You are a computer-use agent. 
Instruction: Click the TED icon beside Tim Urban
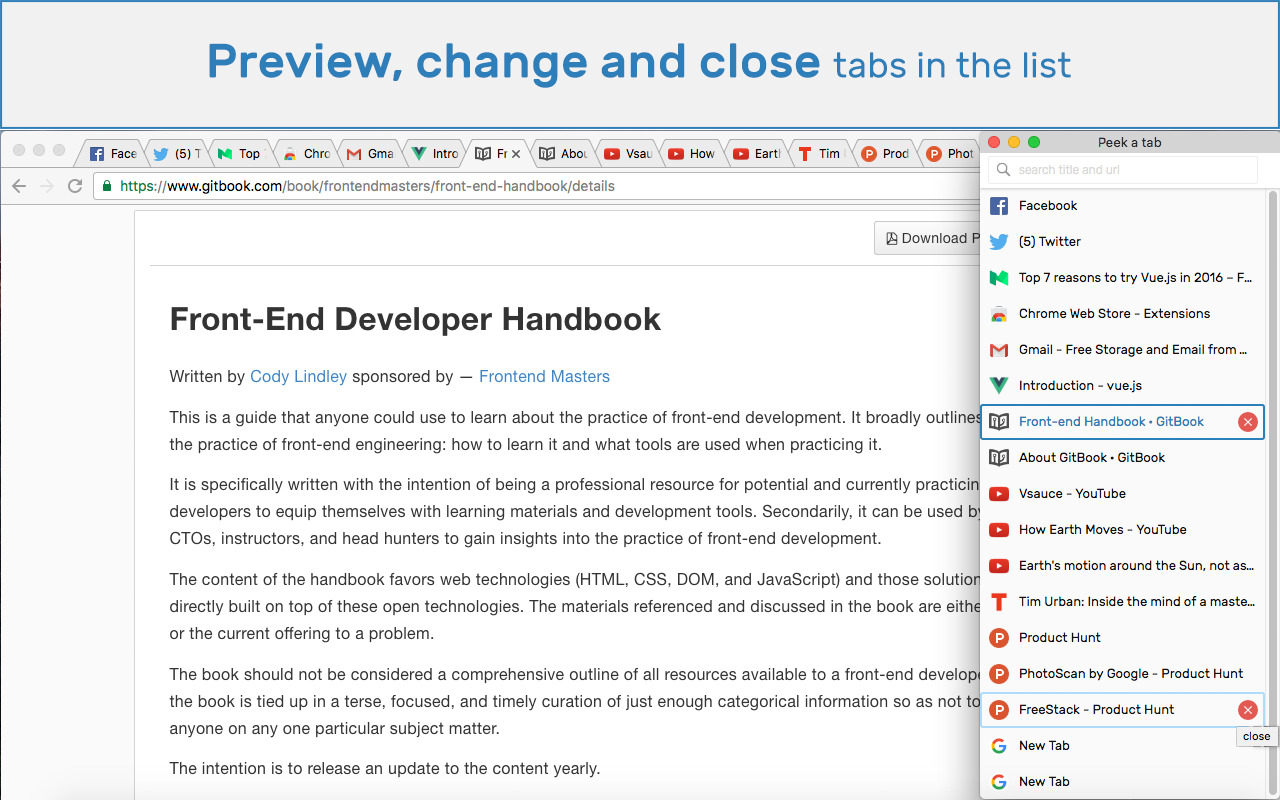(x=998, y=602)
